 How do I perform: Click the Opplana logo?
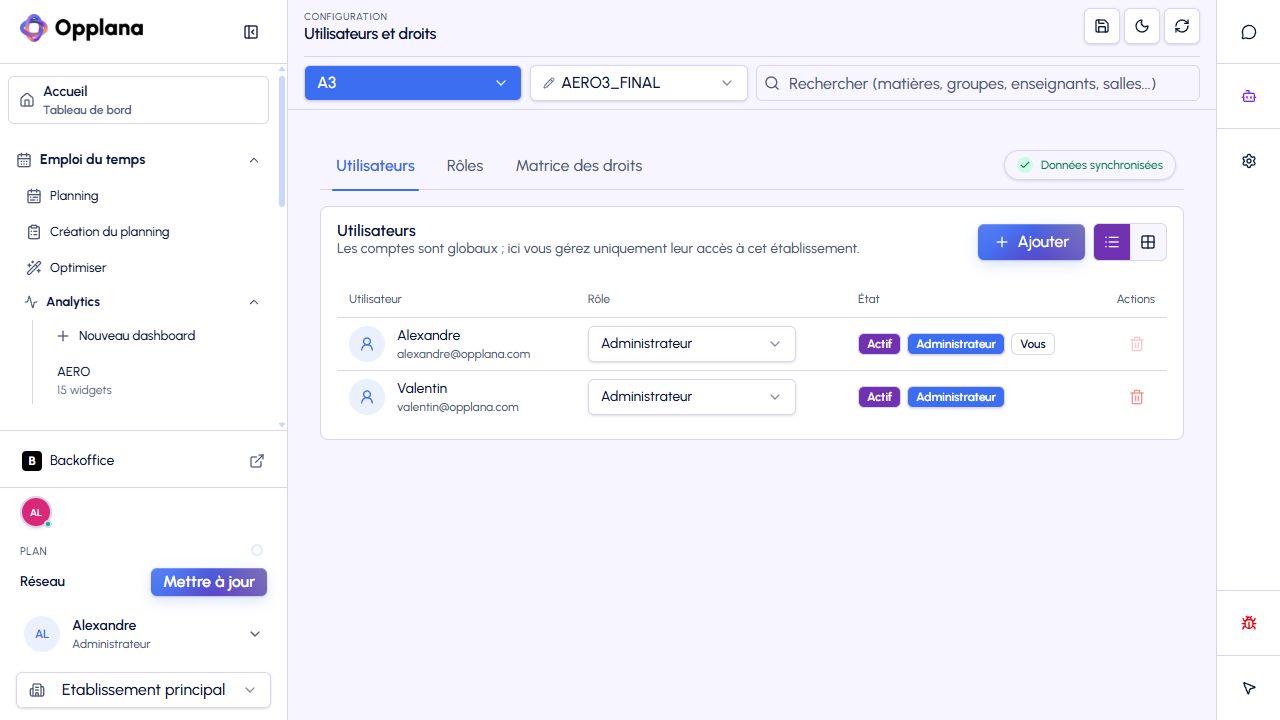click(x=82, y=28)
